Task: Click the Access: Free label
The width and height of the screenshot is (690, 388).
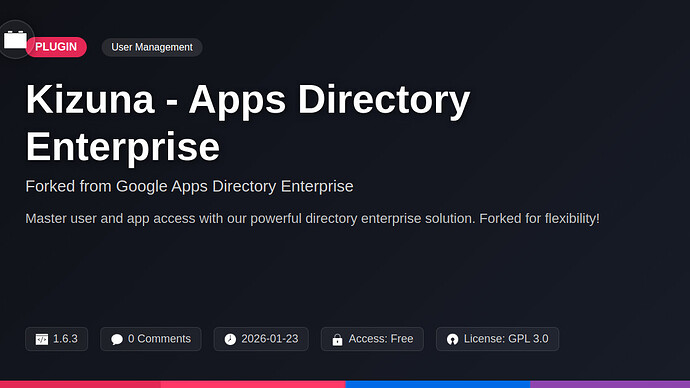Action: (381, 339)
